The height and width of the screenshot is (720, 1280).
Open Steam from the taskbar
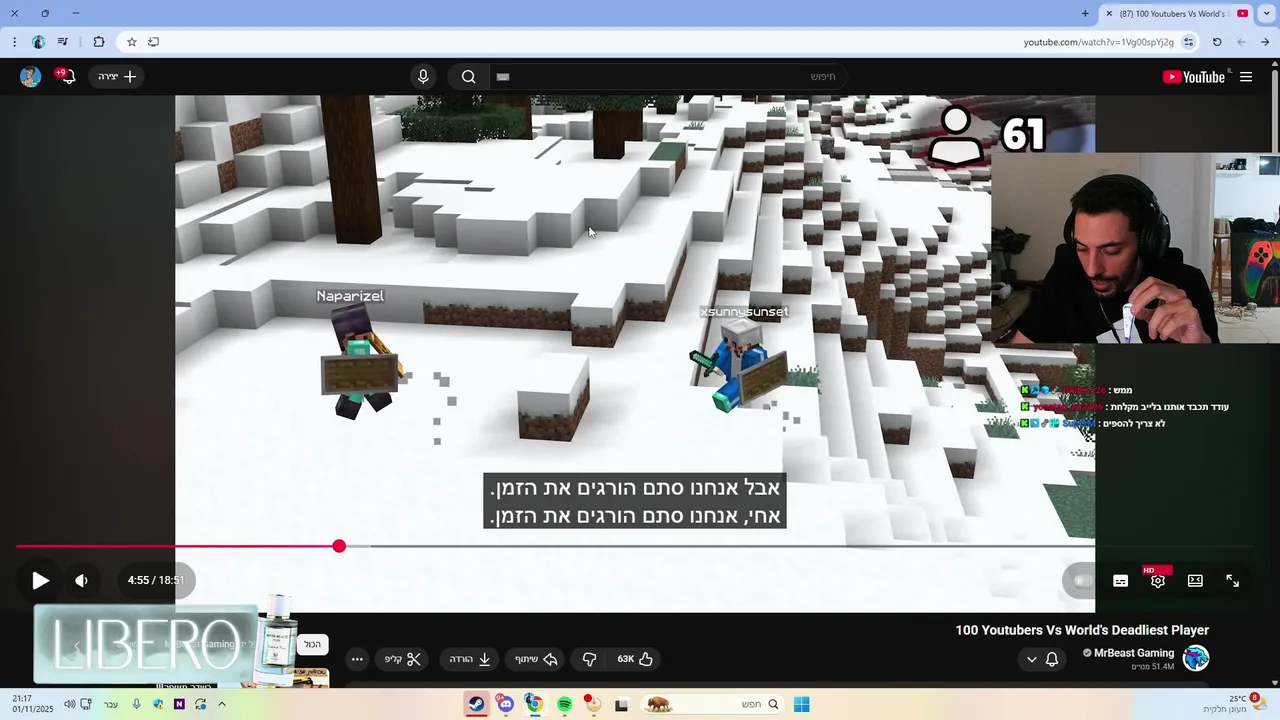pyautogui.click(x=476, y=704)
